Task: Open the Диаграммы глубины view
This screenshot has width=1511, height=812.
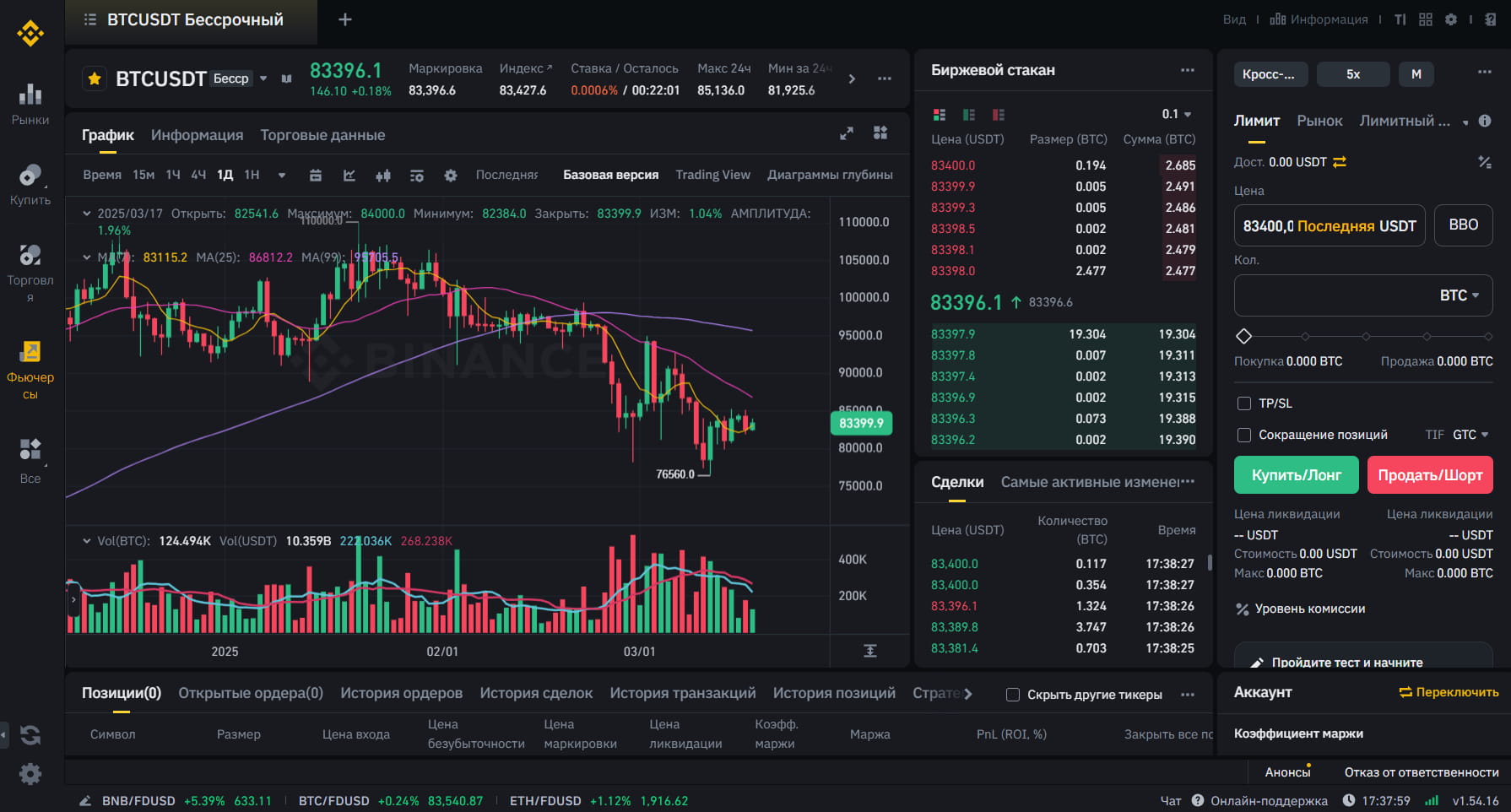Action: tap(830, 175)
